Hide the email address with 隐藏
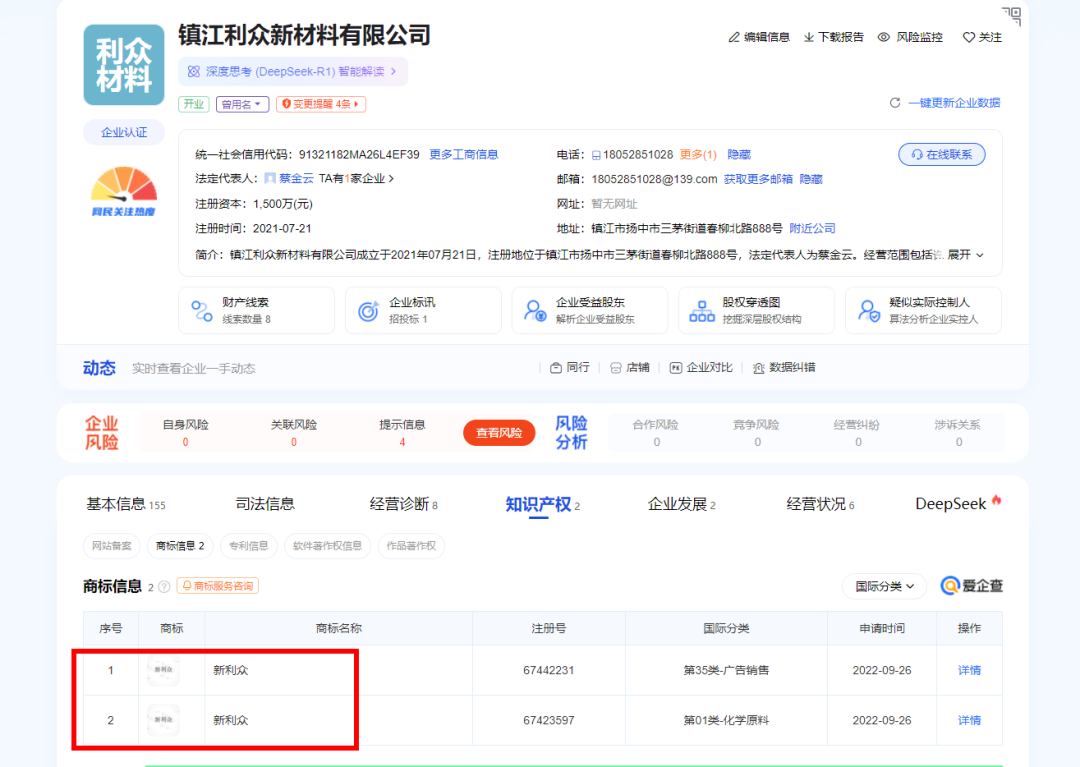This screenshot has height=767, width=1080. pyautogui.click(x=811, y=179)
